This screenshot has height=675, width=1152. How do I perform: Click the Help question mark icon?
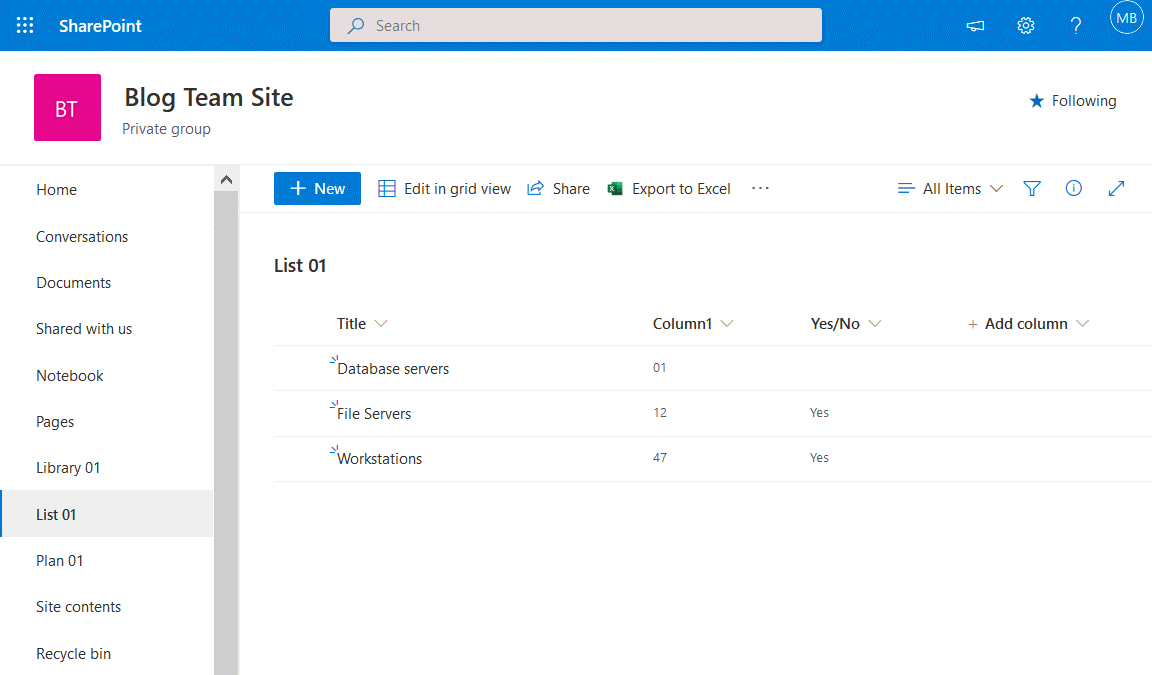coord(1076,25)
